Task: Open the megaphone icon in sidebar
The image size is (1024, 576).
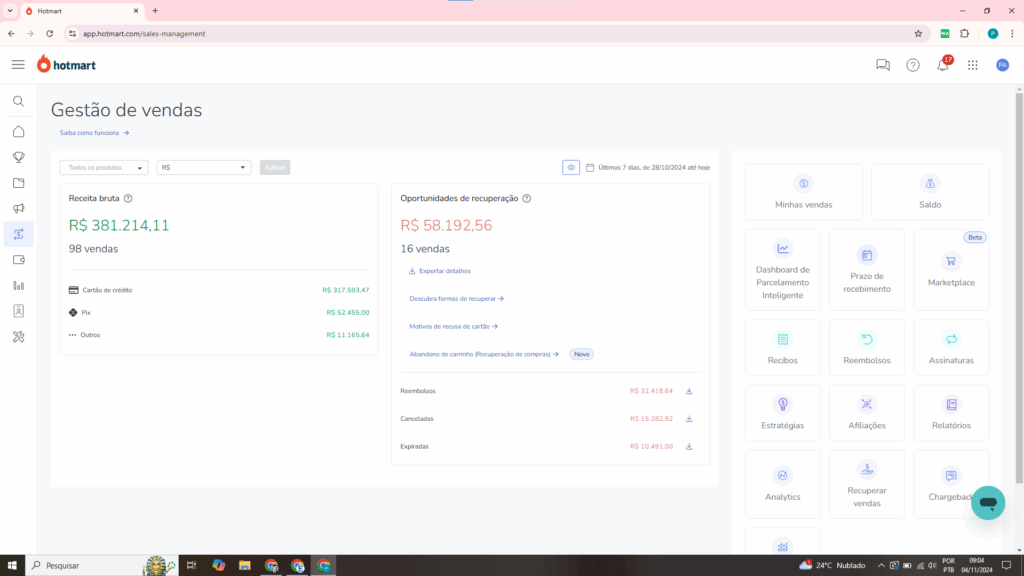Action: [18, 208]
